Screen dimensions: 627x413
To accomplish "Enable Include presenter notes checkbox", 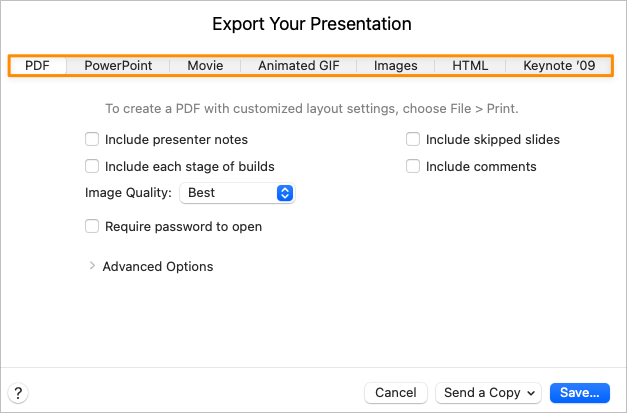I will tap(92, 140).
